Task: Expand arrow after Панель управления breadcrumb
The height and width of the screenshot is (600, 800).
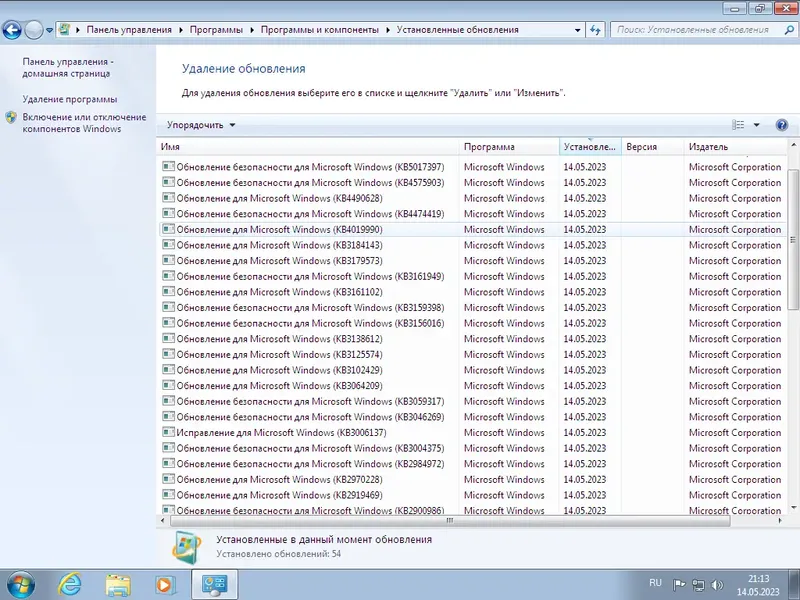Action: coord(181,30)
